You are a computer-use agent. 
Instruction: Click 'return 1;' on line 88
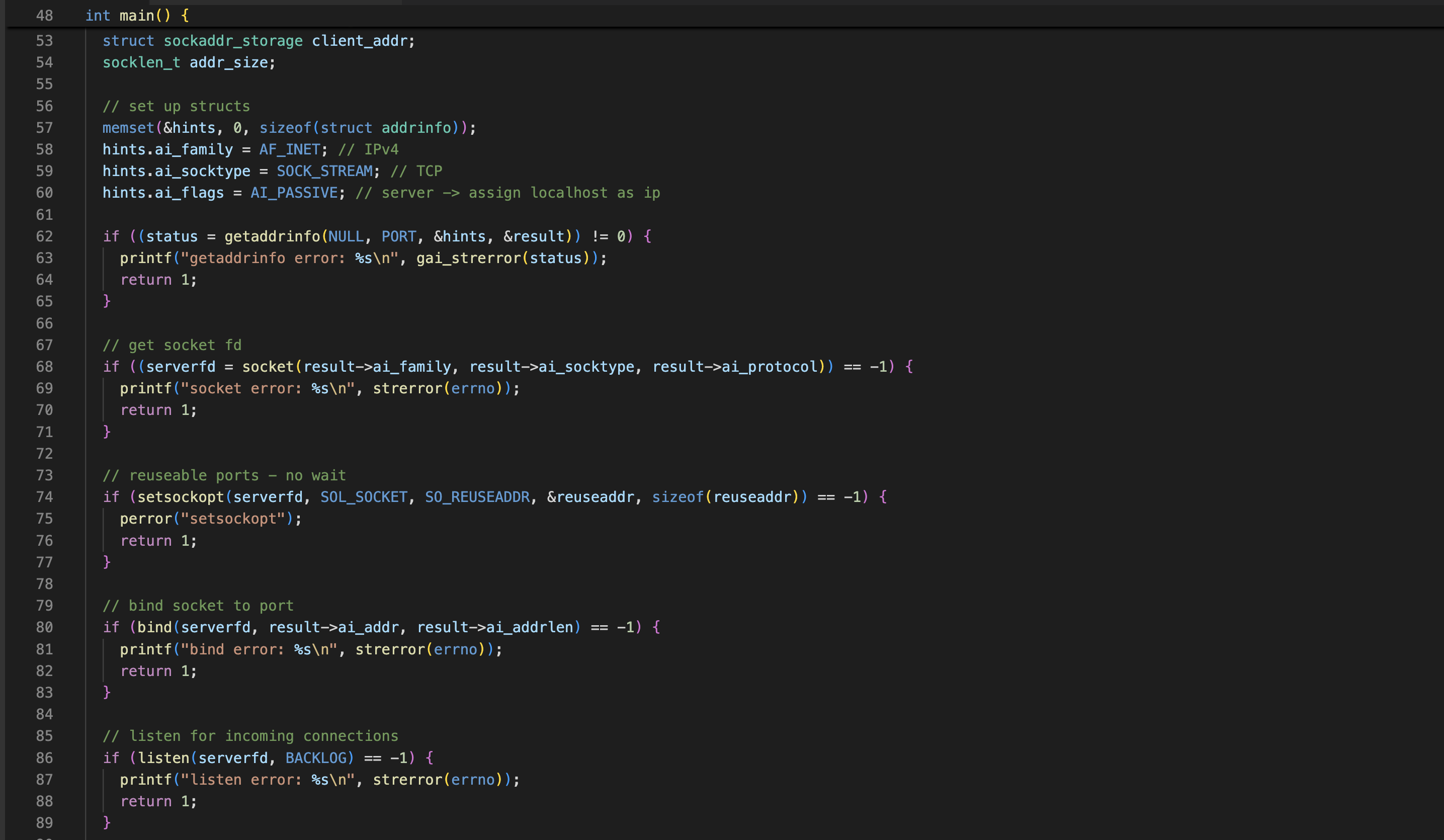coord(159,802)
